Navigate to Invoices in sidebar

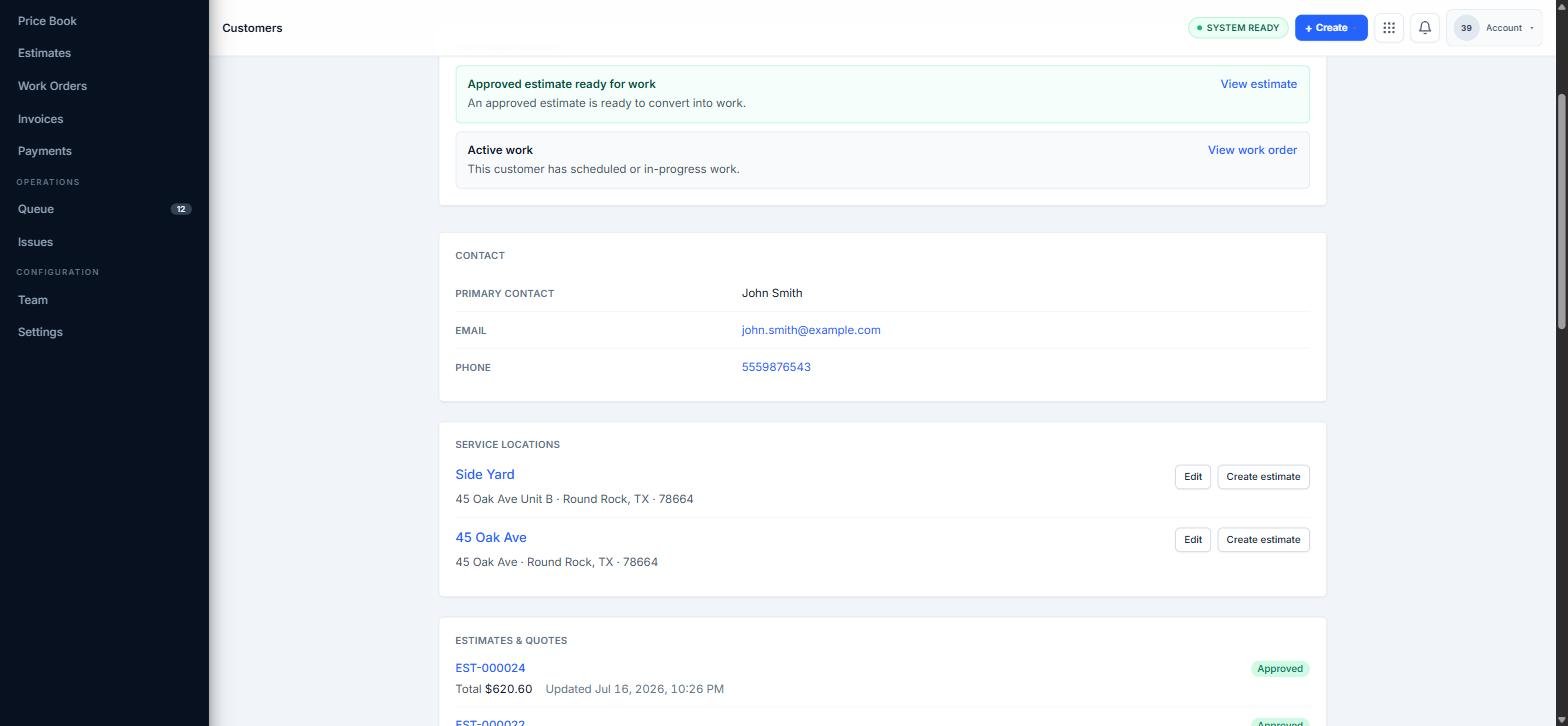coord(40,119)
